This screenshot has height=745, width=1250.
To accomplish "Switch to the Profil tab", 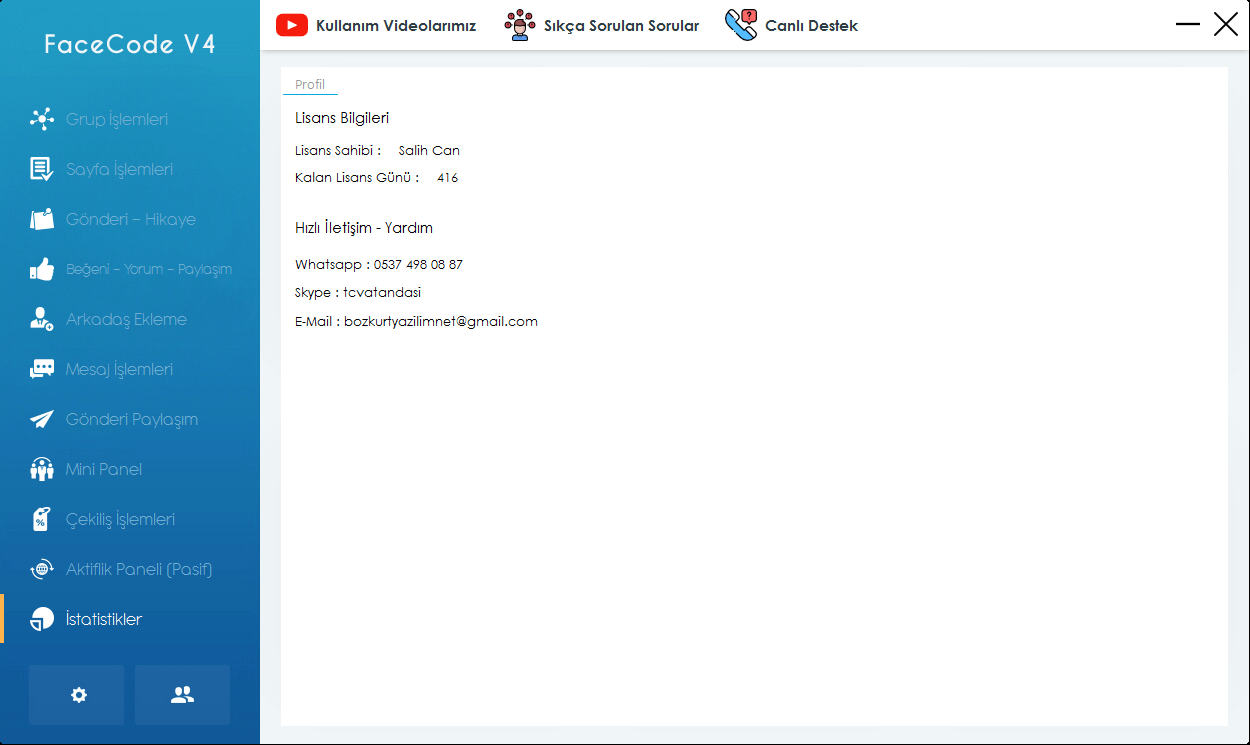I will (x=310, y=85).
